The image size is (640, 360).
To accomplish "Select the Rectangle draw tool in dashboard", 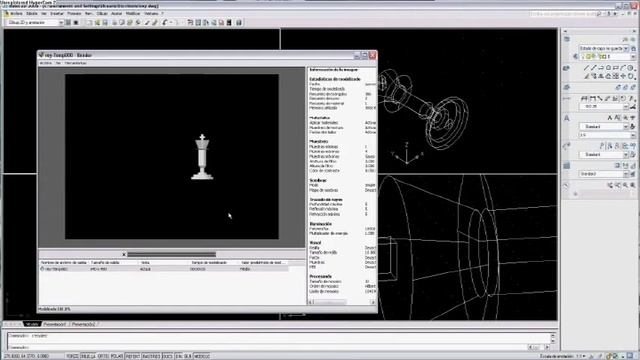I will pyautogui.click(x=616, y=68).
